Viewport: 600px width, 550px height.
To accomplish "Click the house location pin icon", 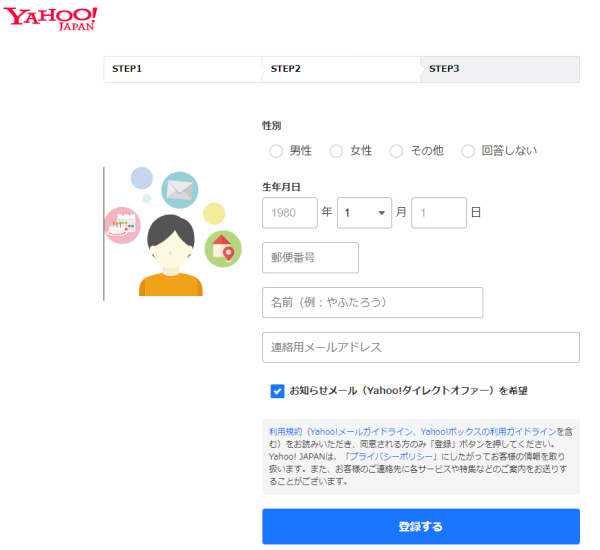I will pos(223,249).
